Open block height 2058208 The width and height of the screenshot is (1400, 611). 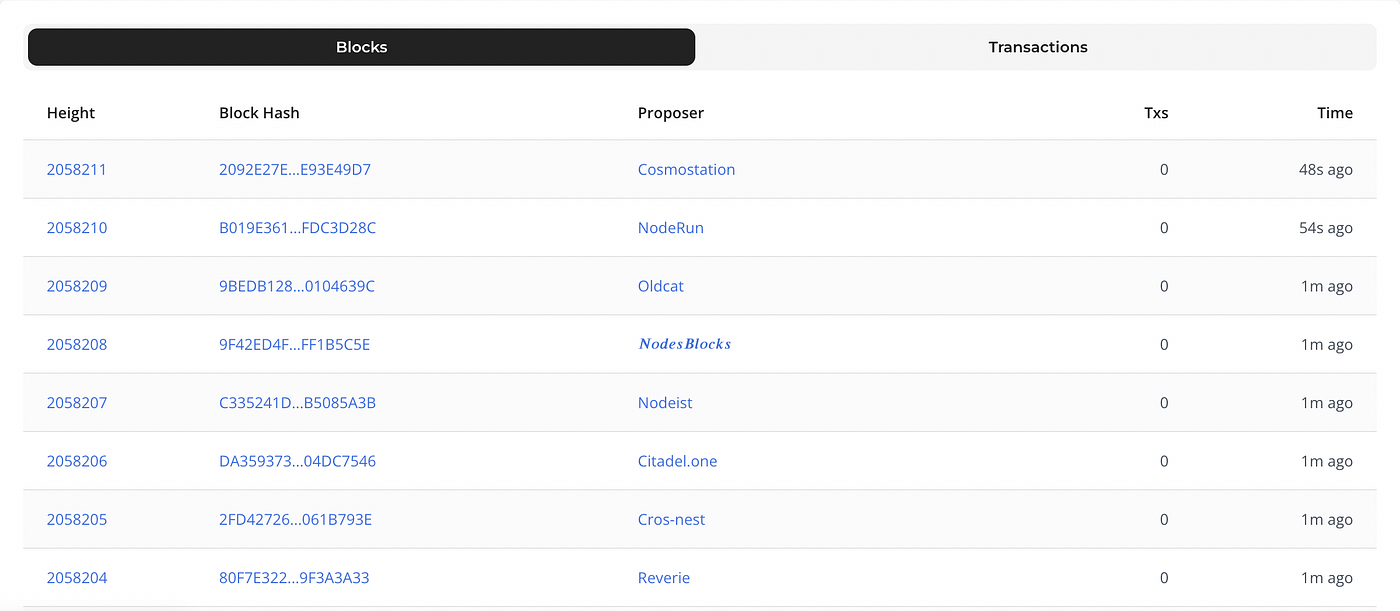tap(77, 345)
